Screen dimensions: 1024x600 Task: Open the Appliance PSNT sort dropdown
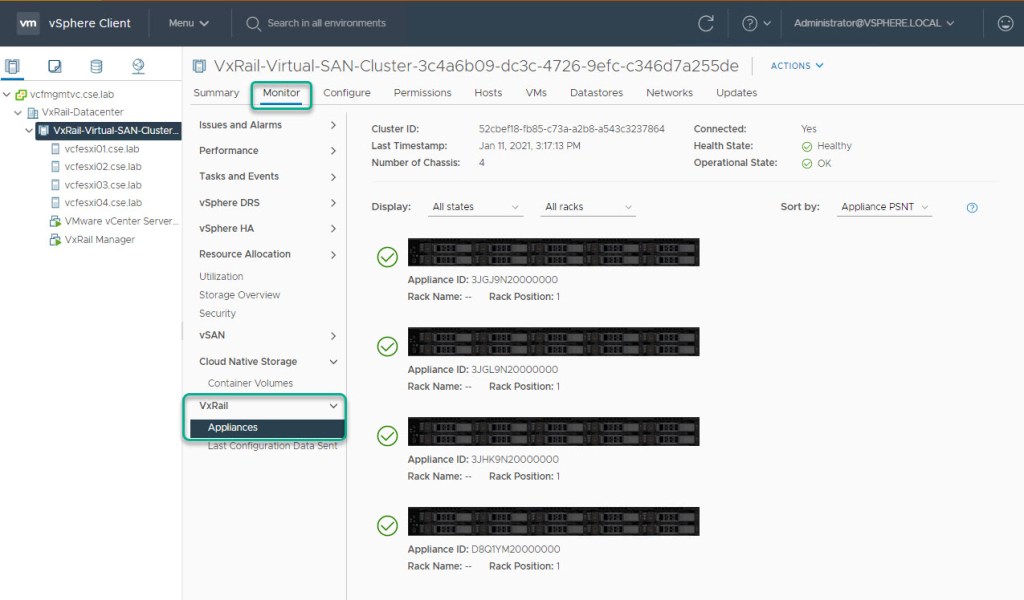[885, 207]
